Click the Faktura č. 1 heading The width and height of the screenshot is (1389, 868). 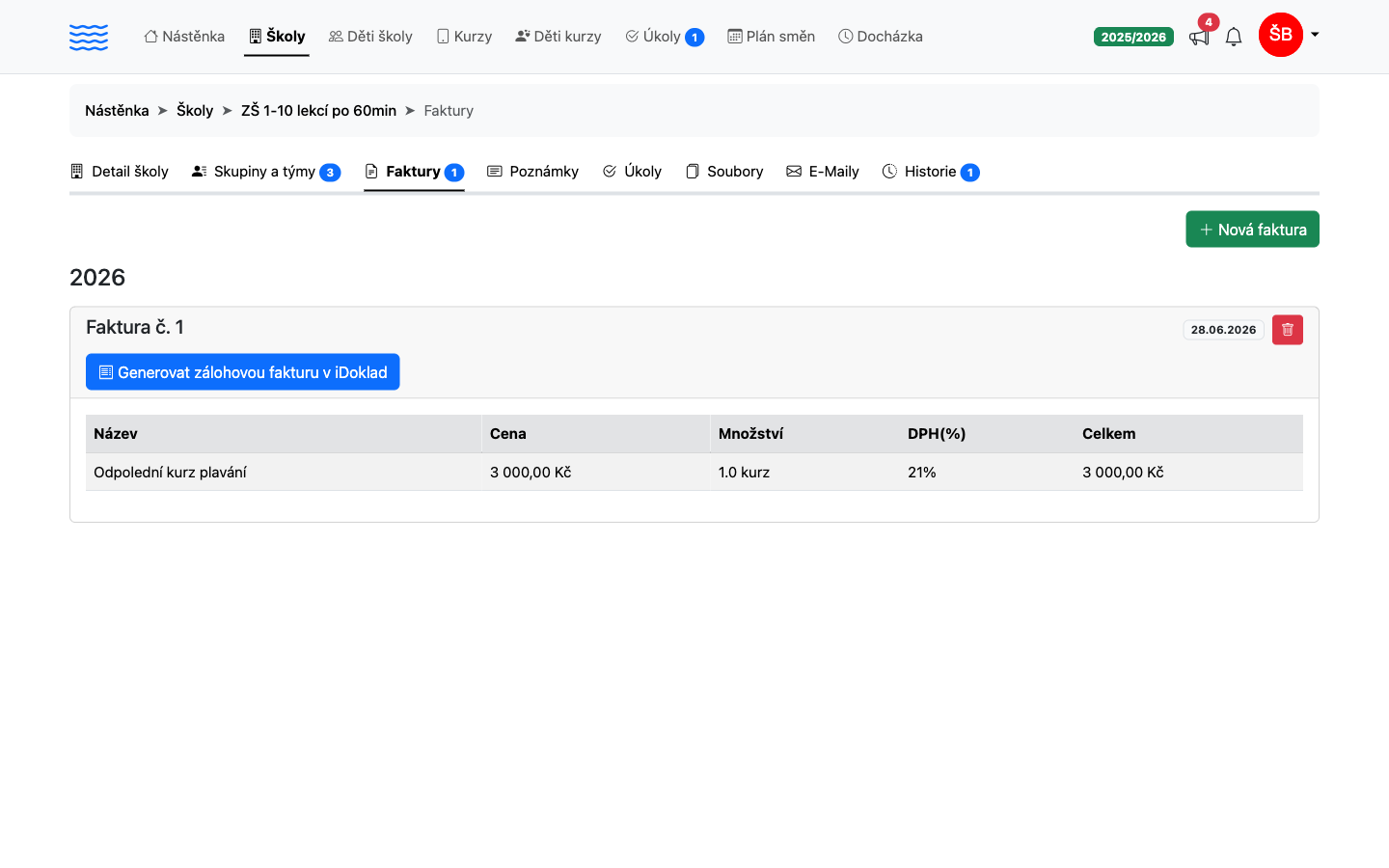135,328
